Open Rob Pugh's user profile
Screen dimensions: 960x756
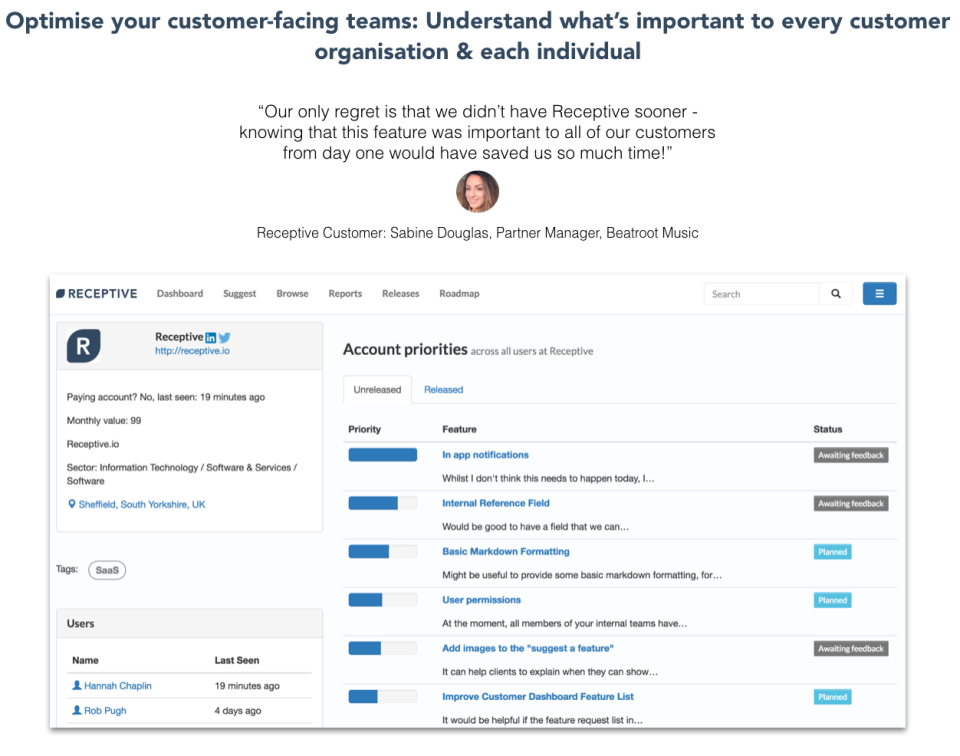point(105,711)
